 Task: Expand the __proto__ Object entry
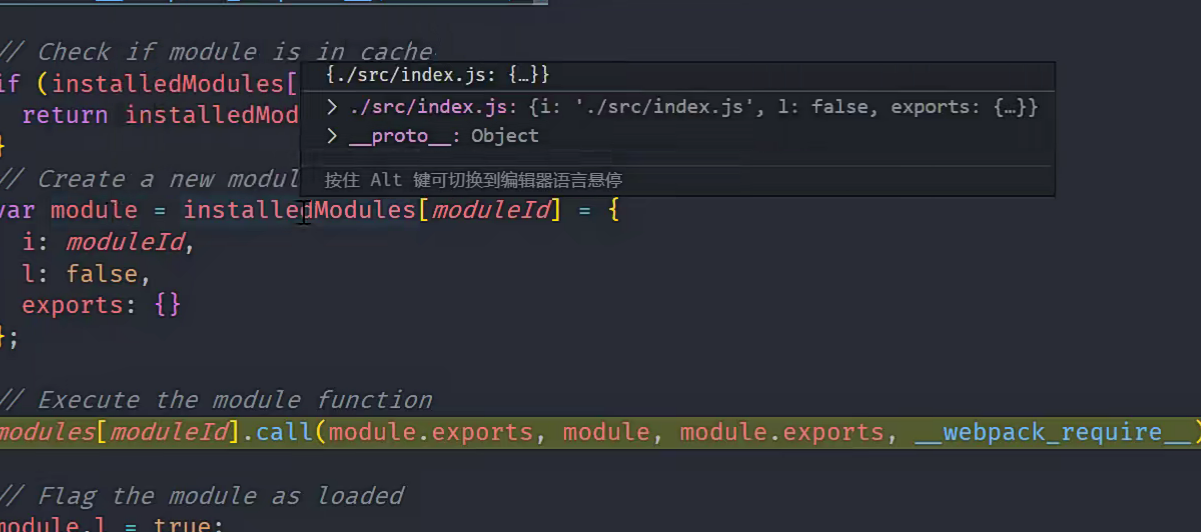333,136
